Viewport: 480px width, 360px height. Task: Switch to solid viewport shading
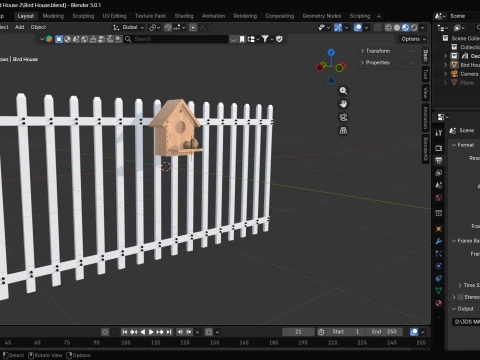click(x=397, y=28)
